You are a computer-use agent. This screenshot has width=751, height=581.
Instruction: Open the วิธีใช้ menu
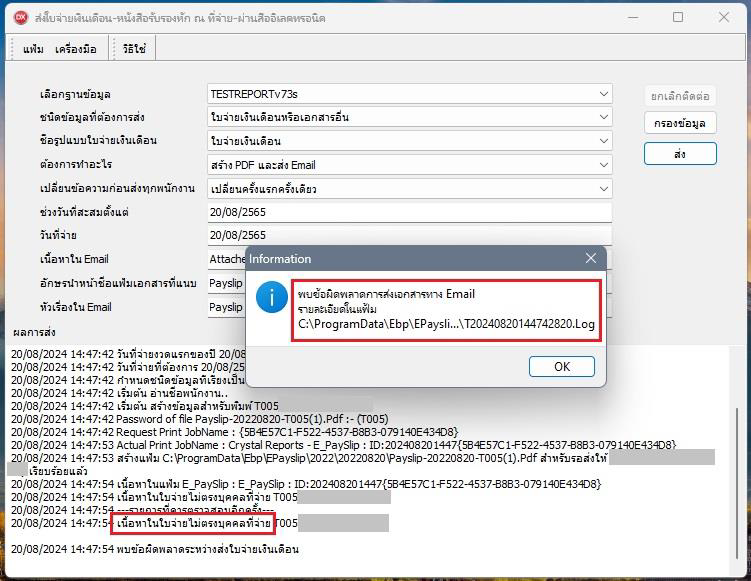coord(134,48)
